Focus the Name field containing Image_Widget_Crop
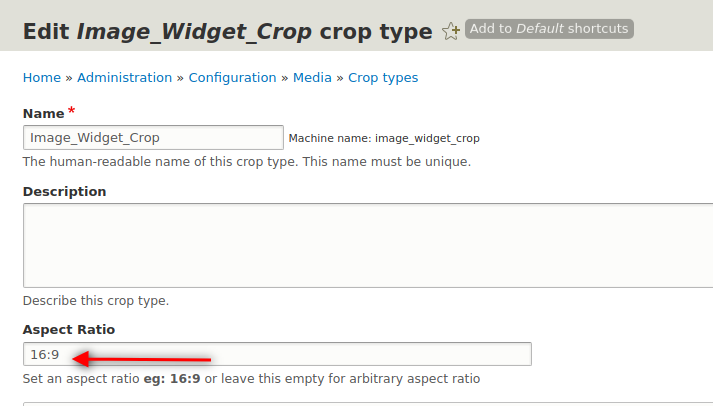Screen dimensions: 713x406 pos(153,138)
